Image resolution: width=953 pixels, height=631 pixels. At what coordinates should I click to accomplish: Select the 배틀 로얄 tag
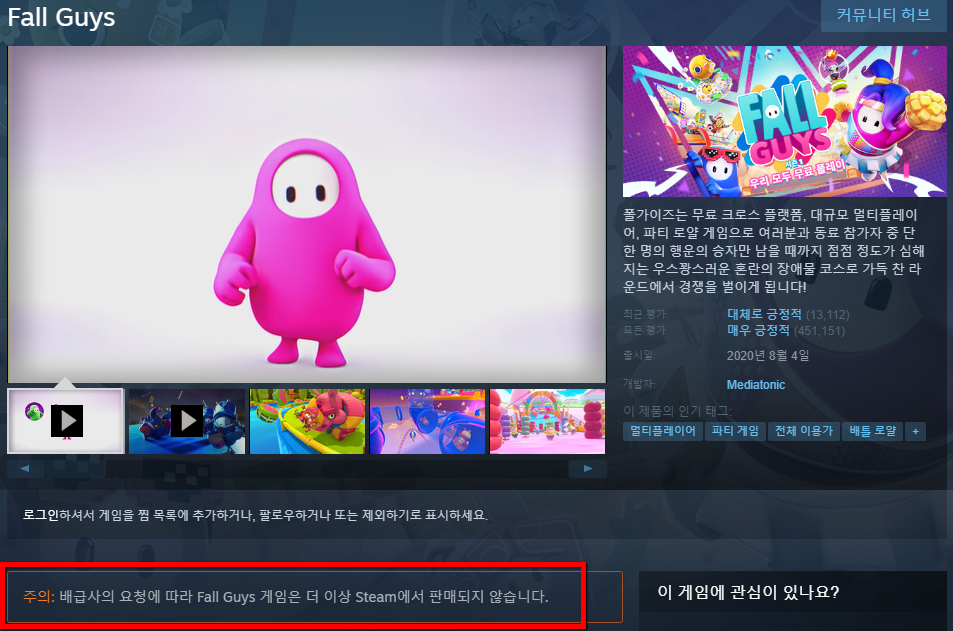click(x=872, y=431)
